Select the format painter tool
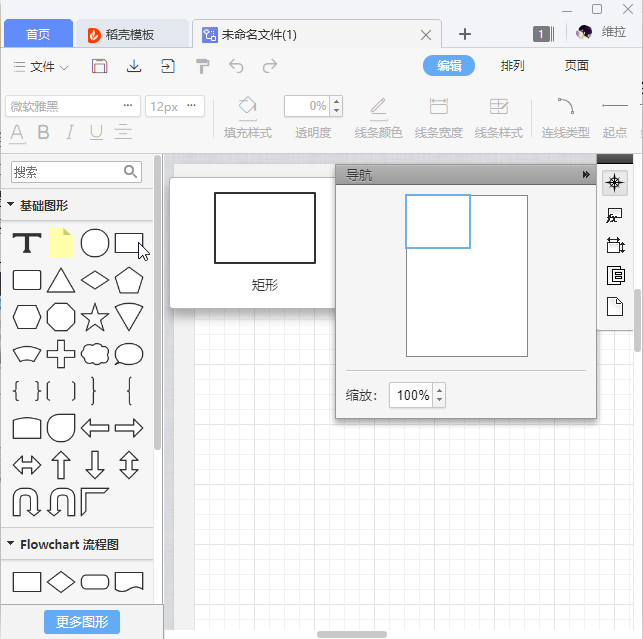This screenshot has width=643, height=639. (x=203, y=66)
